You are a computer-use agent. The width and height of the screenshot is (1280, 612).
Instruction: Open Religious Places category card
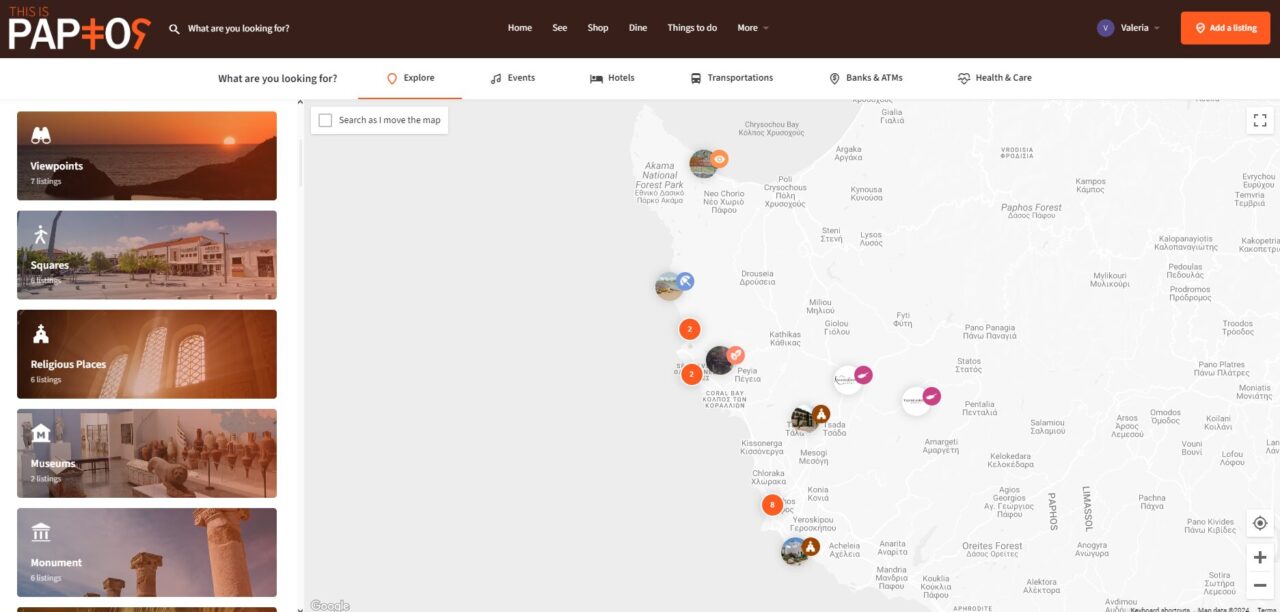(147, 354)
